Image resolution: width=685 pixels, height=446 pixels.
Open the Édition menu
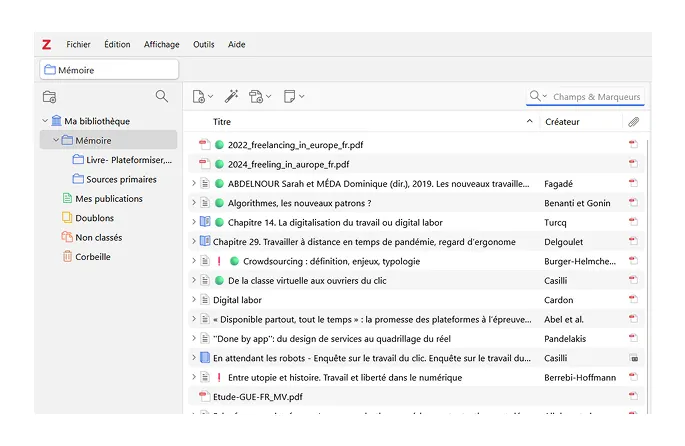pos(117,44)
